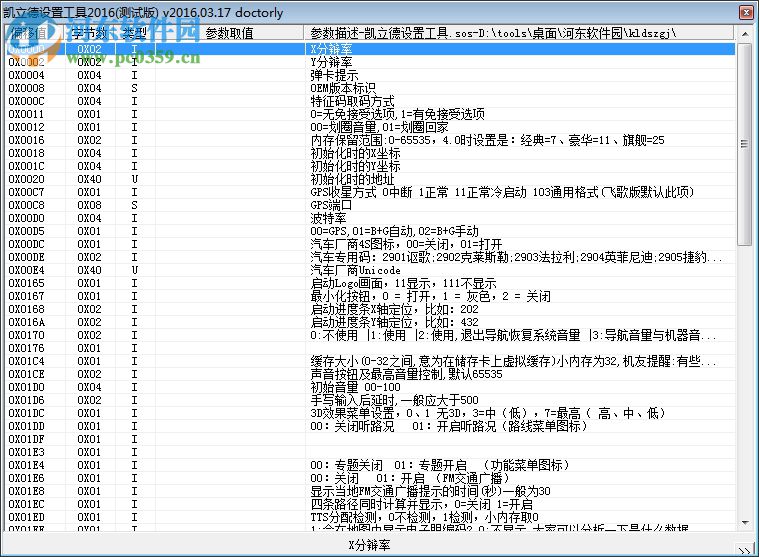The height and width of the screenshot is (557, 759).
Task: Click offset 0X0170 cell
Action: 26,335
